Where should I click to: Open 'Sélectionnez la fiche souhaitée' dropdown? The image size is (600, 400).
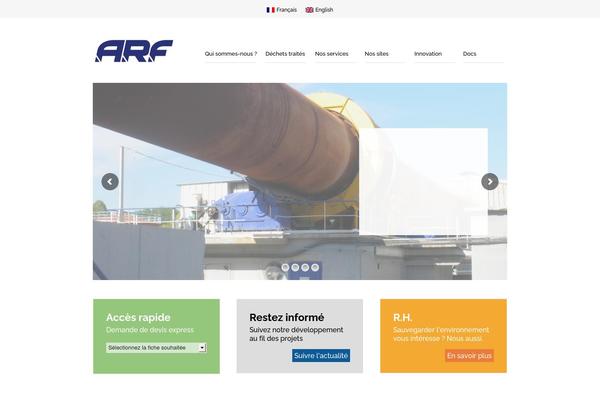pyautogui.click(x=156, y=348)
